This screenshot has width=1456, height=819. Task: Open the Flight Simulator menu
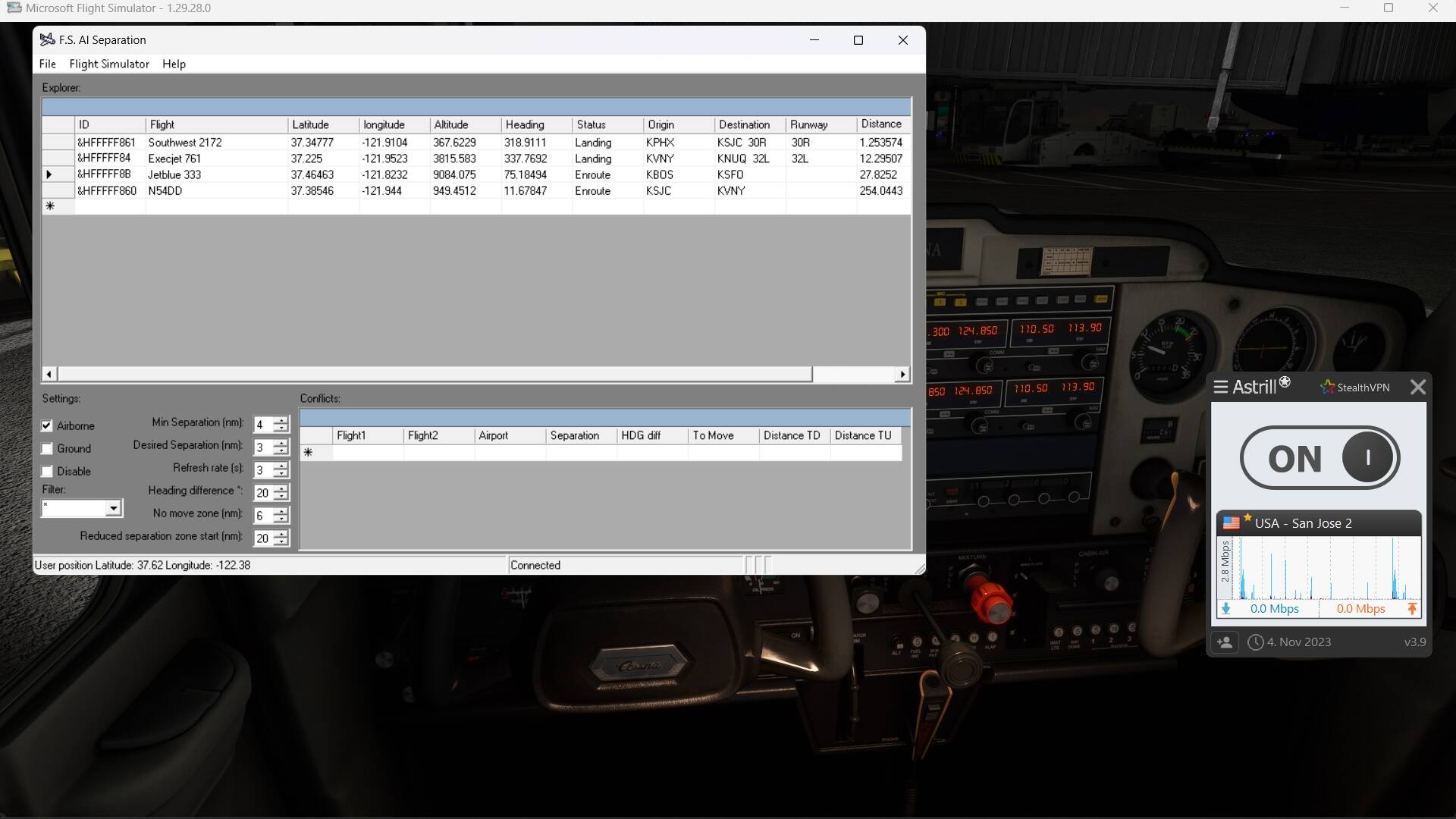[x=109, y=64]
